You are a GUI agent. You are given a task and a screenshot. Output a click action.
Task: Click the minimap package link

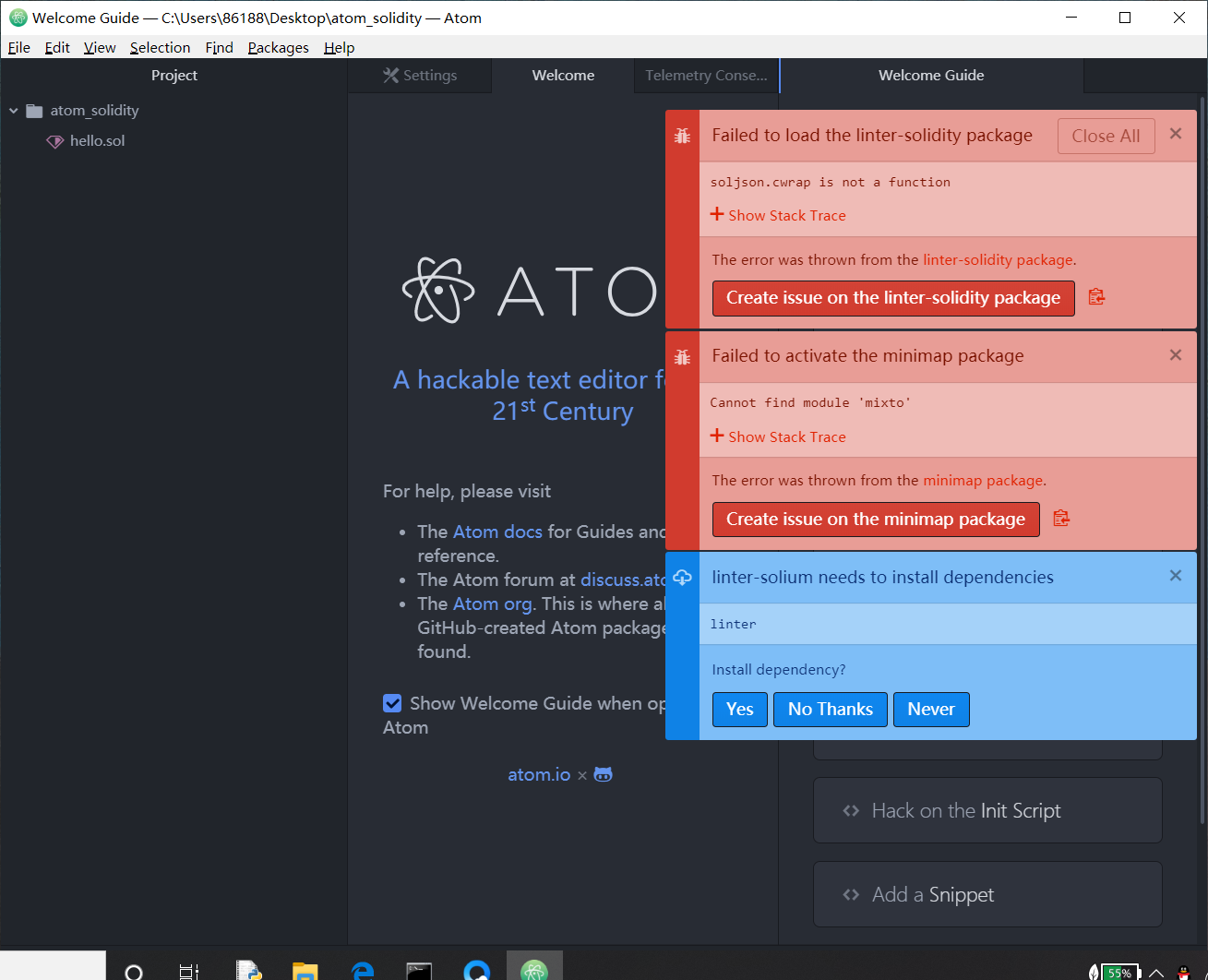(x=983, y=481)
